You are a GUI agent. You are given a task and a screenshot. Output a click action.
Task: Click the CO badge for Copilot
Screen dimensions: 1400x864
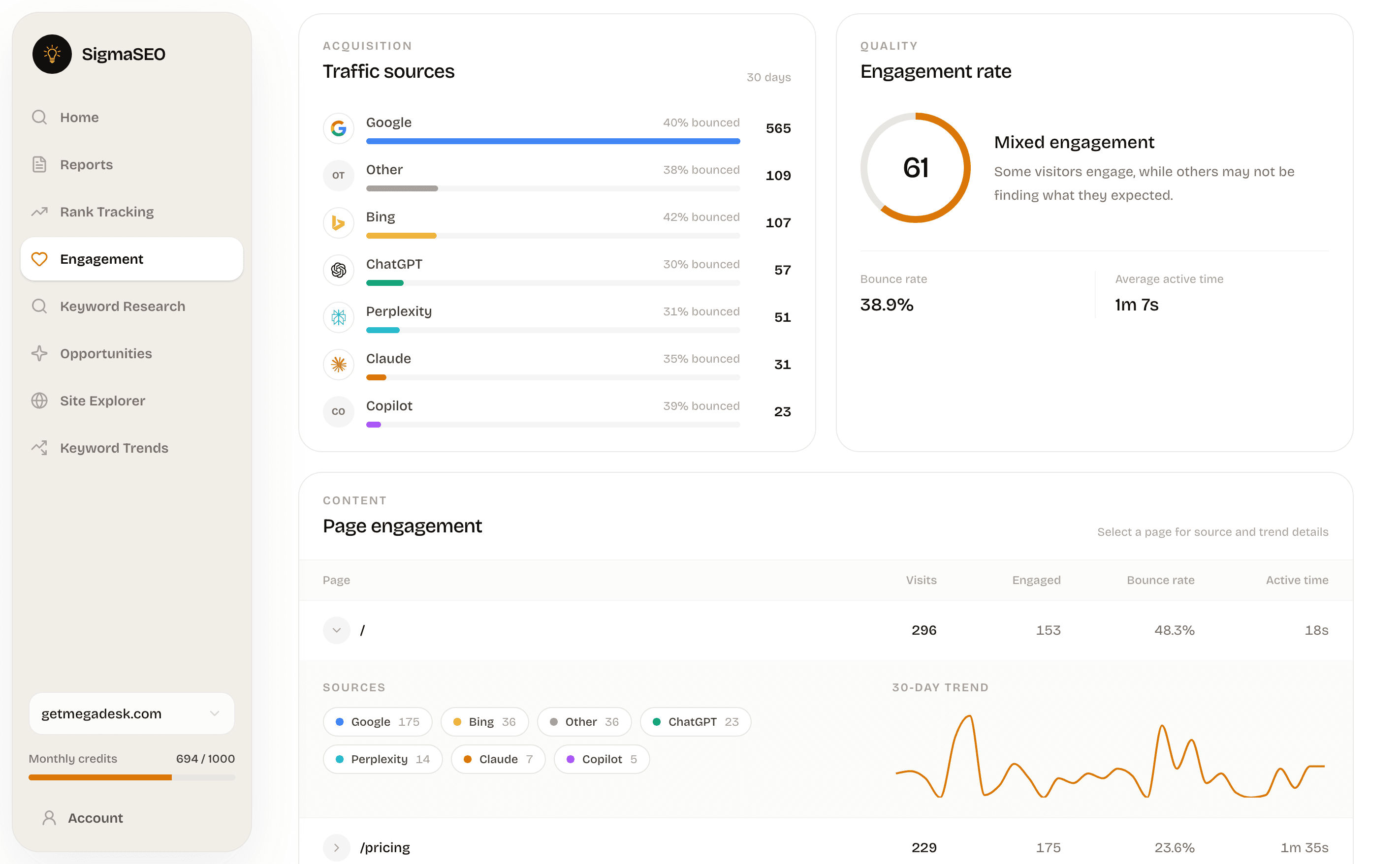[x=338, y=411]
